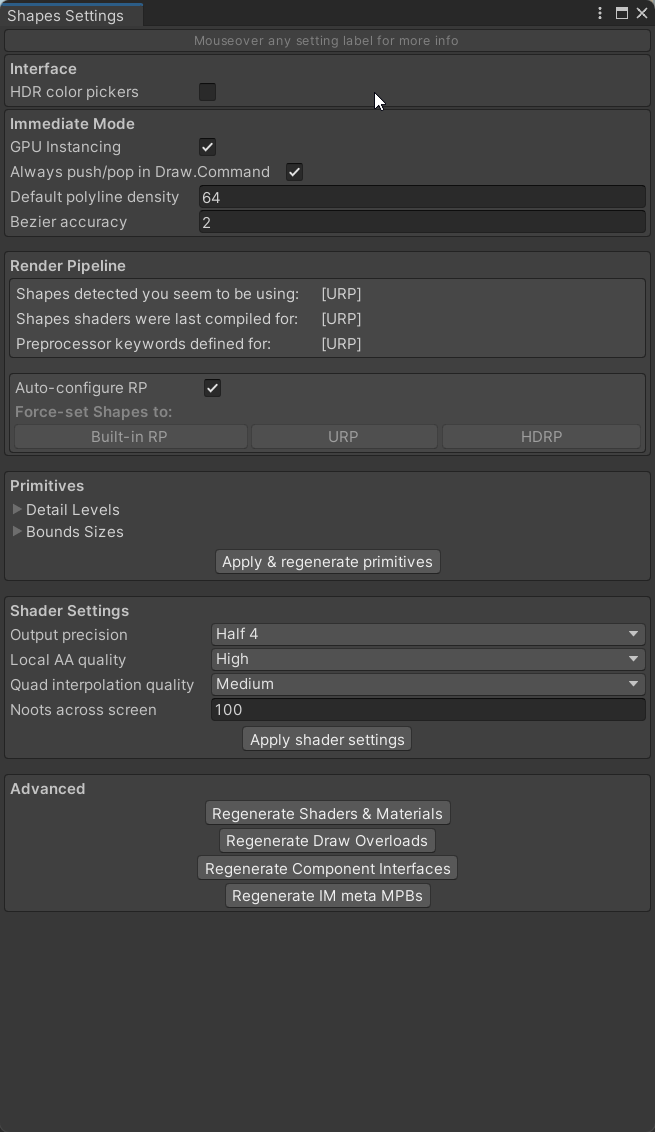The width and height of the screenshot is (655, 1132).
Task: Open the Output precision dropdown
Action: [428, 634]
